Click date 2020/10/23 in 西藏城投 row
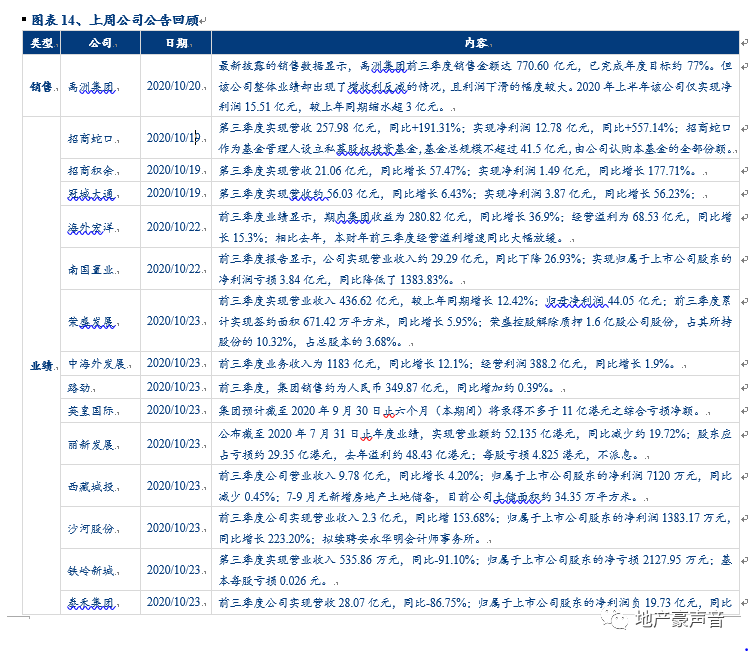This screenshot has height=651, width=748. (x=174, y=486)
